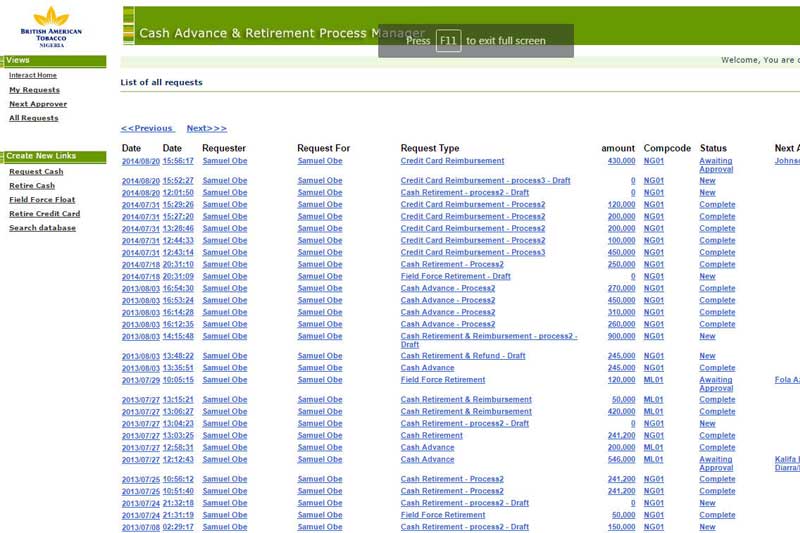Open the 2013/07/08 date entry

141,527
